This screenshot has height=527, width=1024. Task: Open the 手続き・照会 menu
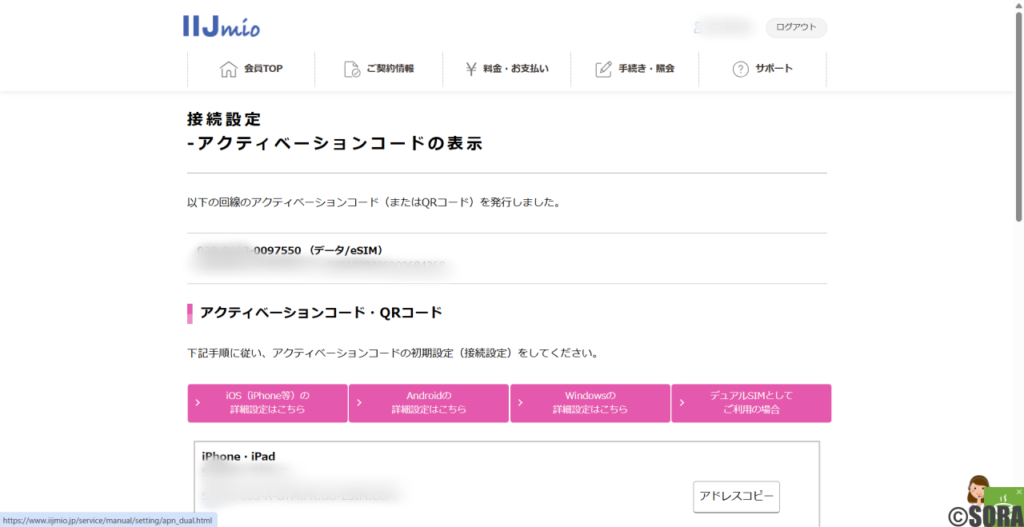pyautogui.click(x=635, y=69)
